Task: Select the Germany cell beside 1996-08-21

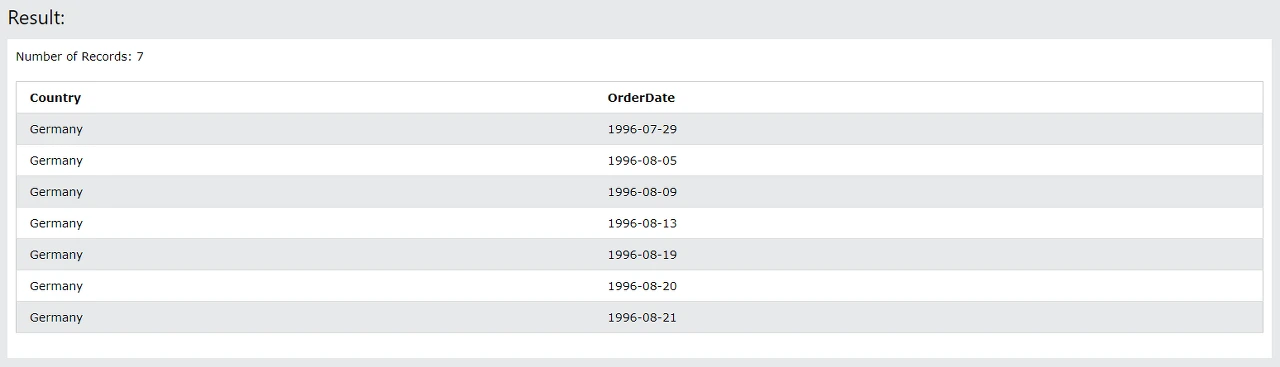Action: 56,317
